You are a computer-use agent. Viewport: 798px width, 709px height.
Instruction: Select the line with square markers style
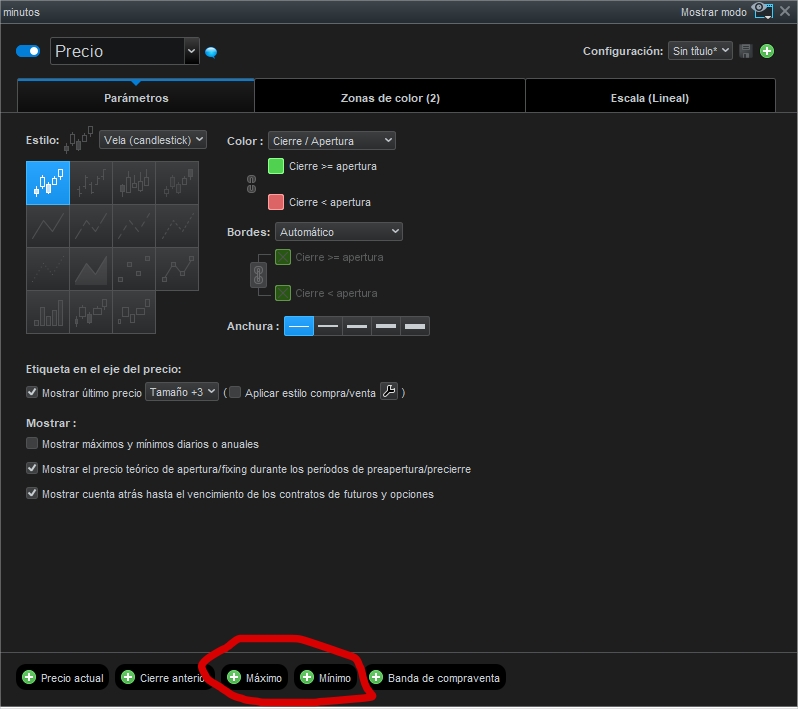click(x=177, y=269)
